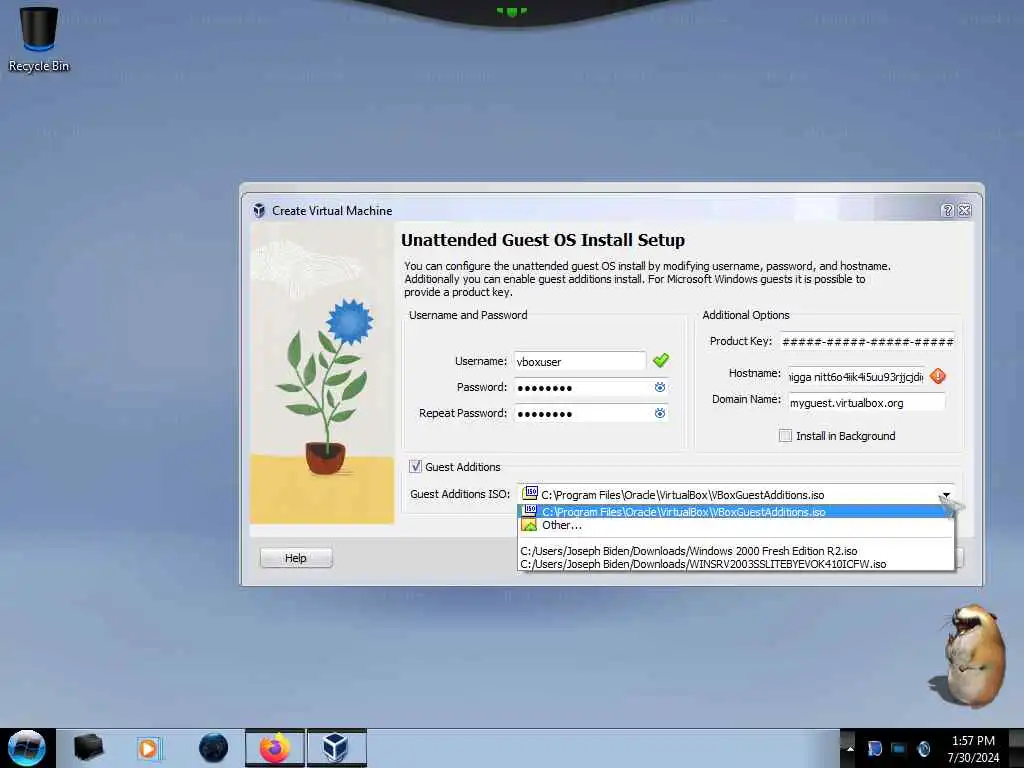Click into the Hostname field
Image resolution: width=1024 pixels, height=768 pixels.
[856, 377]
